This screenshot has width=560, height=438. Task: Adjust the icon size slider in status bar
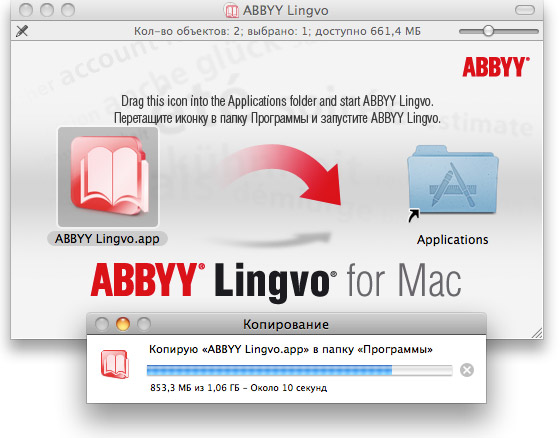point(499,31)
